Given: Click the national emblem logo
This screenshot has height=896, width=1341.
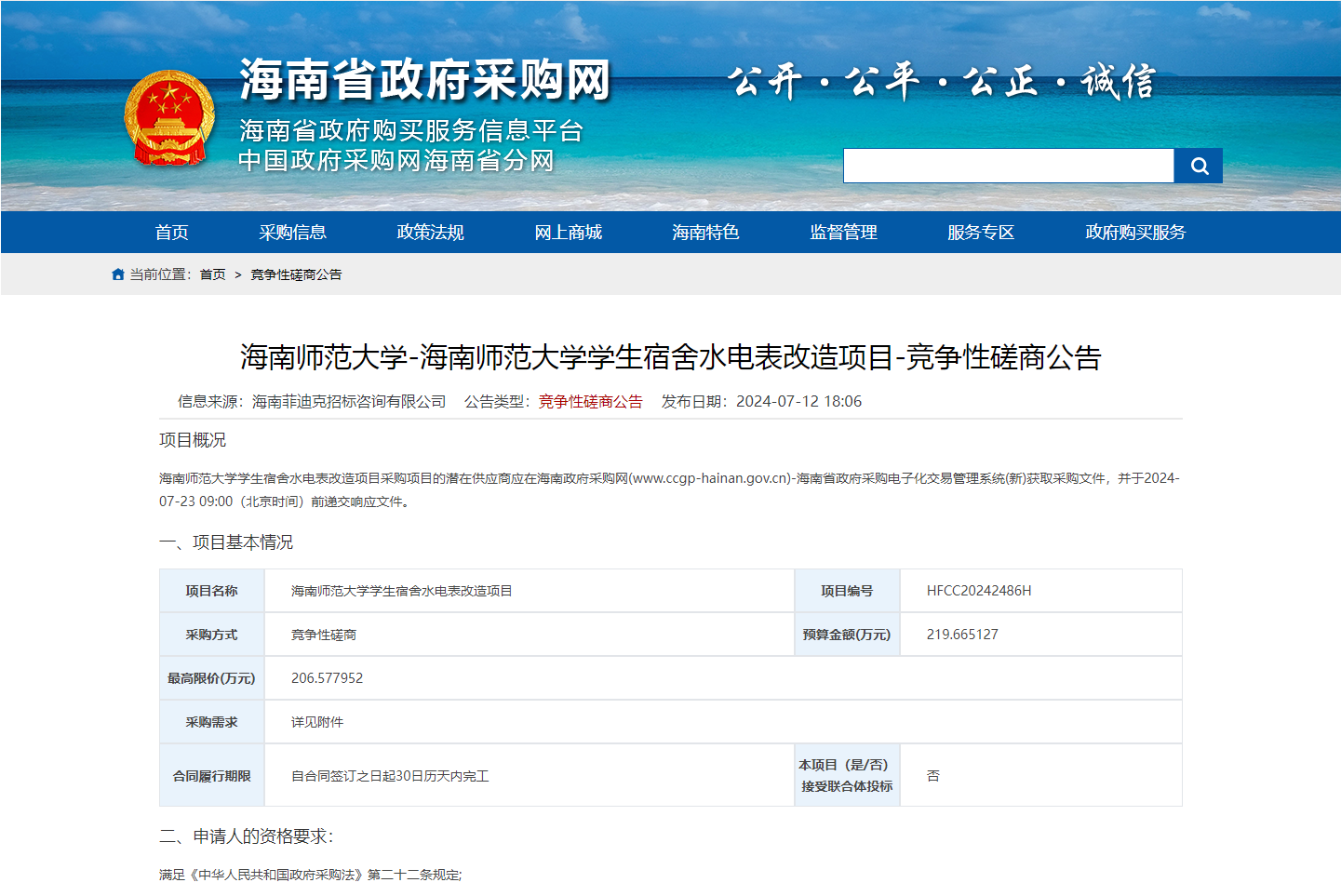Looking at the screenshot, I should pyautogui.click(x=168, y=119).
